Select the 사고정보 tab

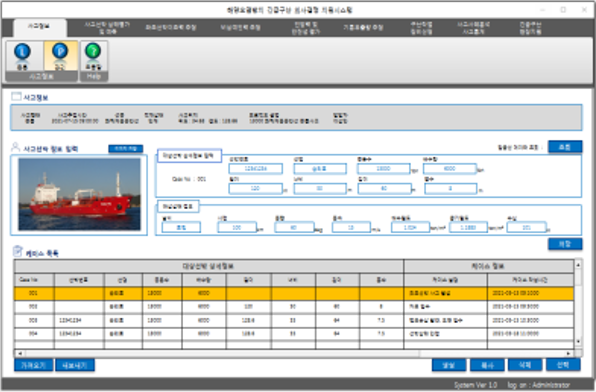point(39,27)
